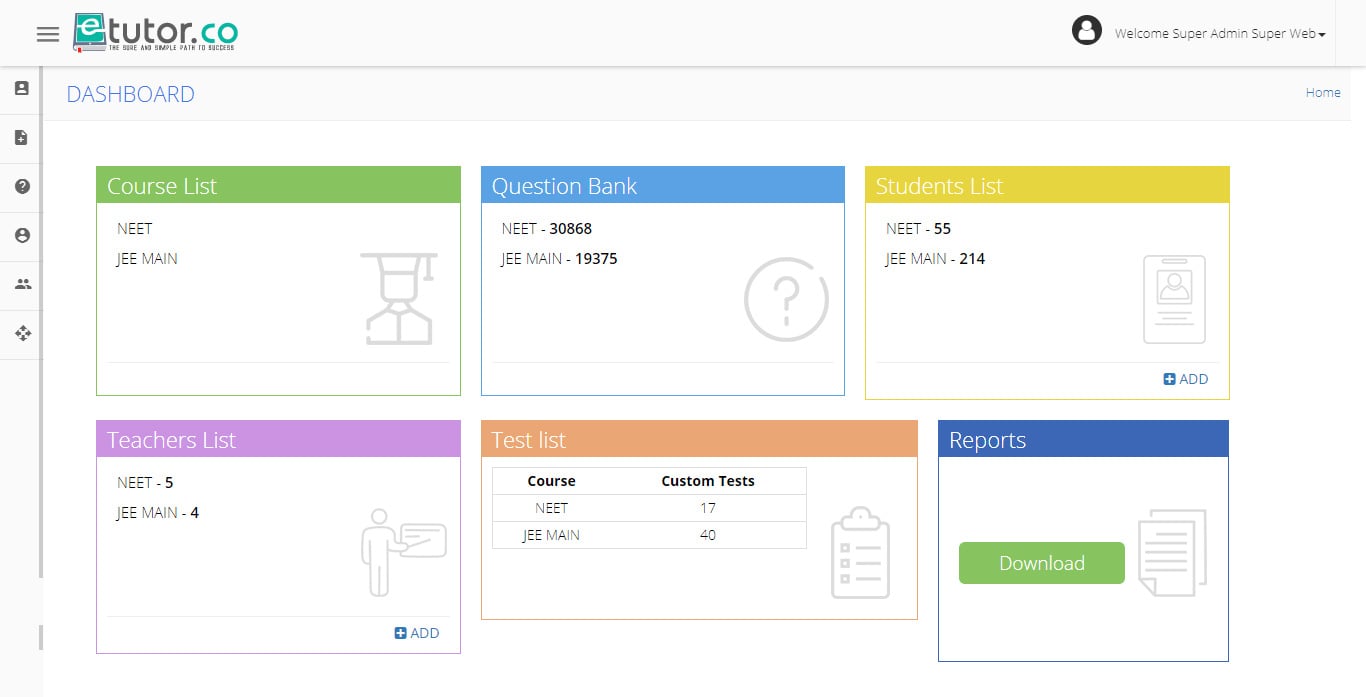Click JEE MAIN - 4 in Teachers List
The height and width of the screenshot is (697, 1366).
pos(158,512)
